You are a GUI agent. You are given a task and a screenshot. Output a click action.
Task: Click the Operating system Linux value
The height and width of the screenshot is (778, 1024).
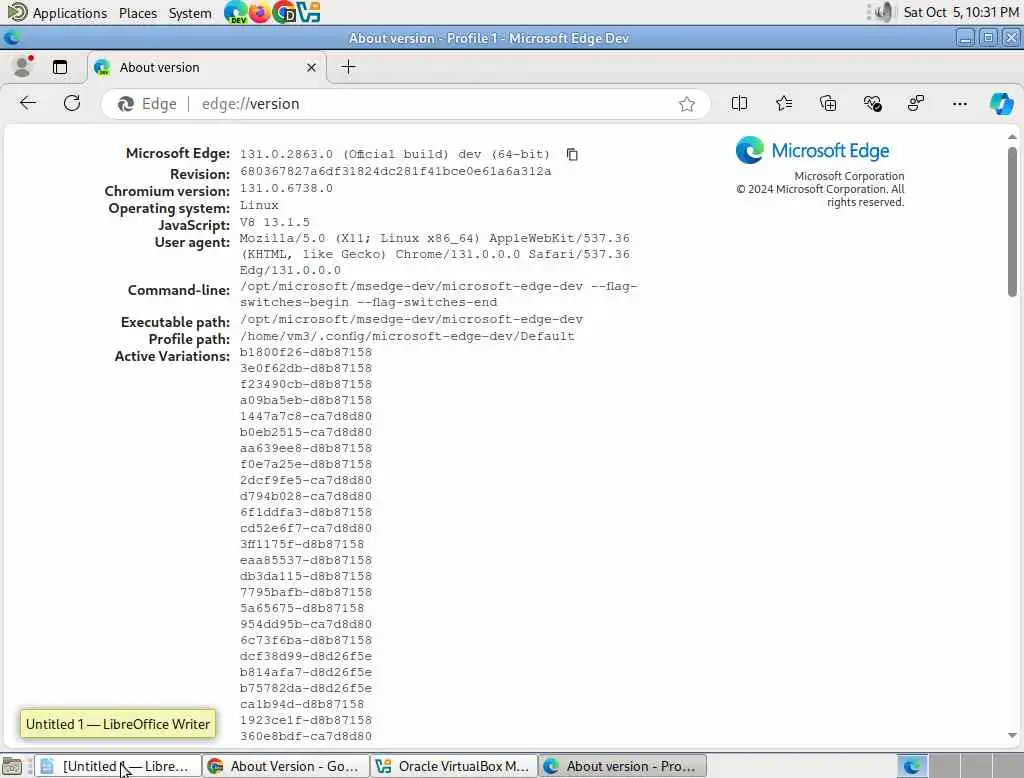click(x=259, y=205)
